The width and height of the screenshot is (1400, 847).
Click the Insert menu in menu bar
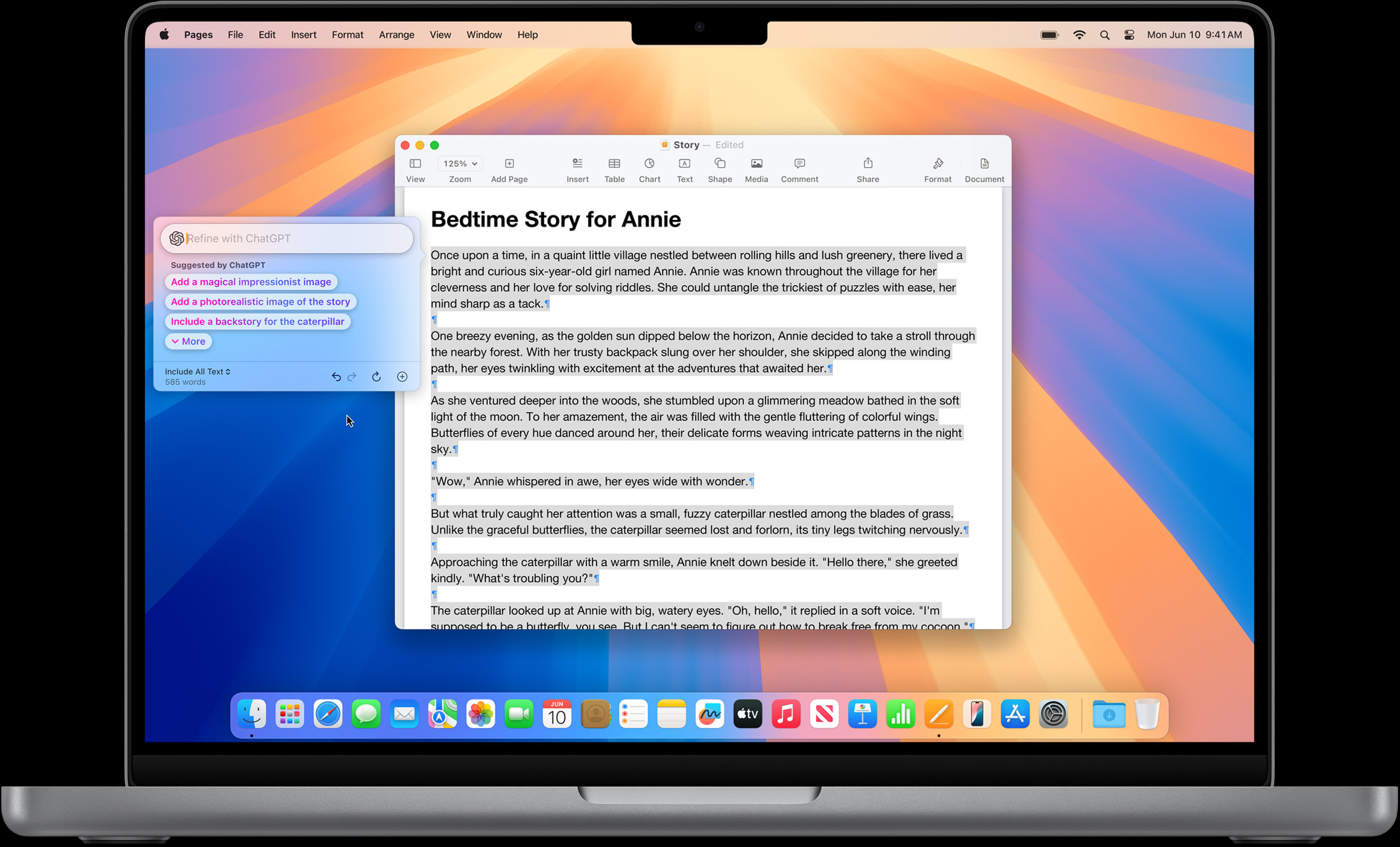304,34
